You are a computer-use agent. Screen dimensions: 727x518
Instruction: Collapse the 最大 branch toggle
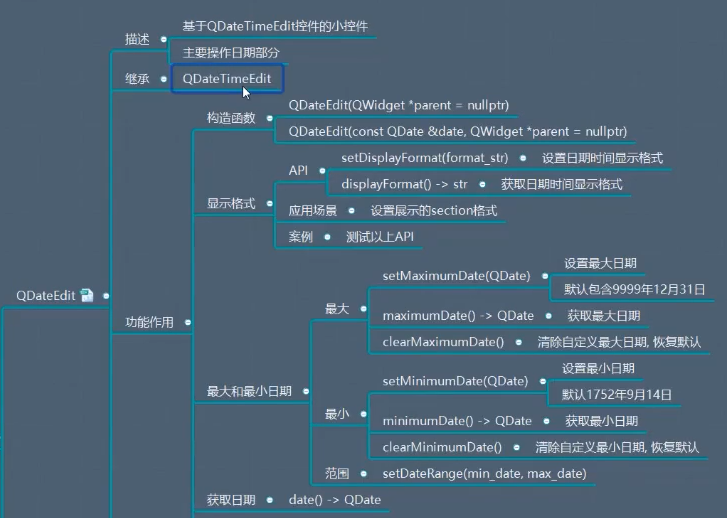click(364, 309)
